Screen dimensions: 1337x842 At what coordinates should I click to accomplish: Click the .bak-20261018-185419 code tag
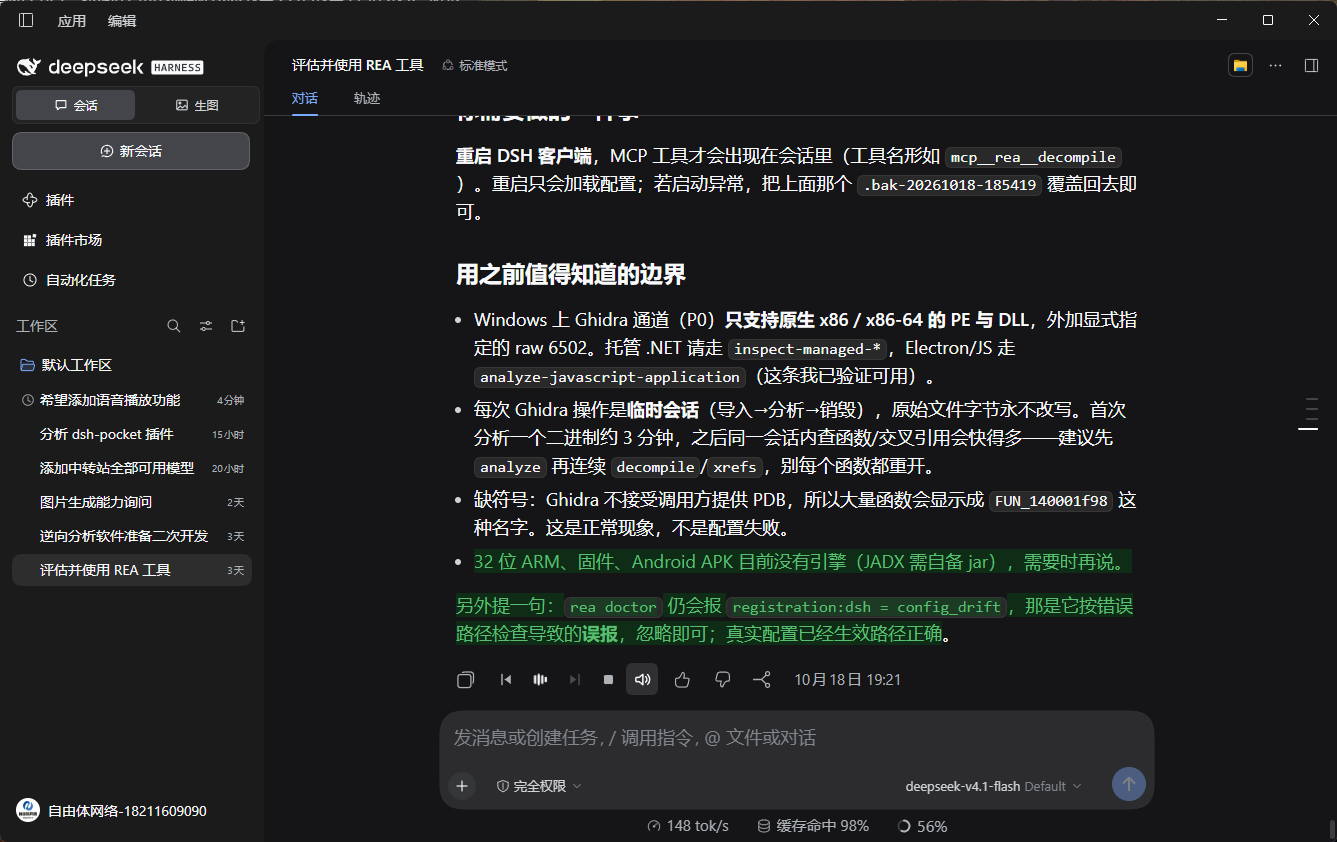click(x=949, y=185)
